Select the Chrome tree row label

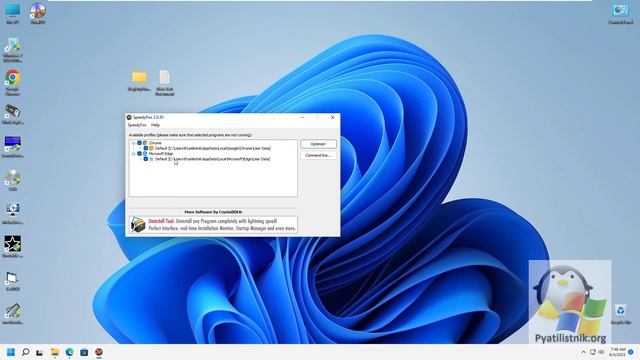pos(155,143)
